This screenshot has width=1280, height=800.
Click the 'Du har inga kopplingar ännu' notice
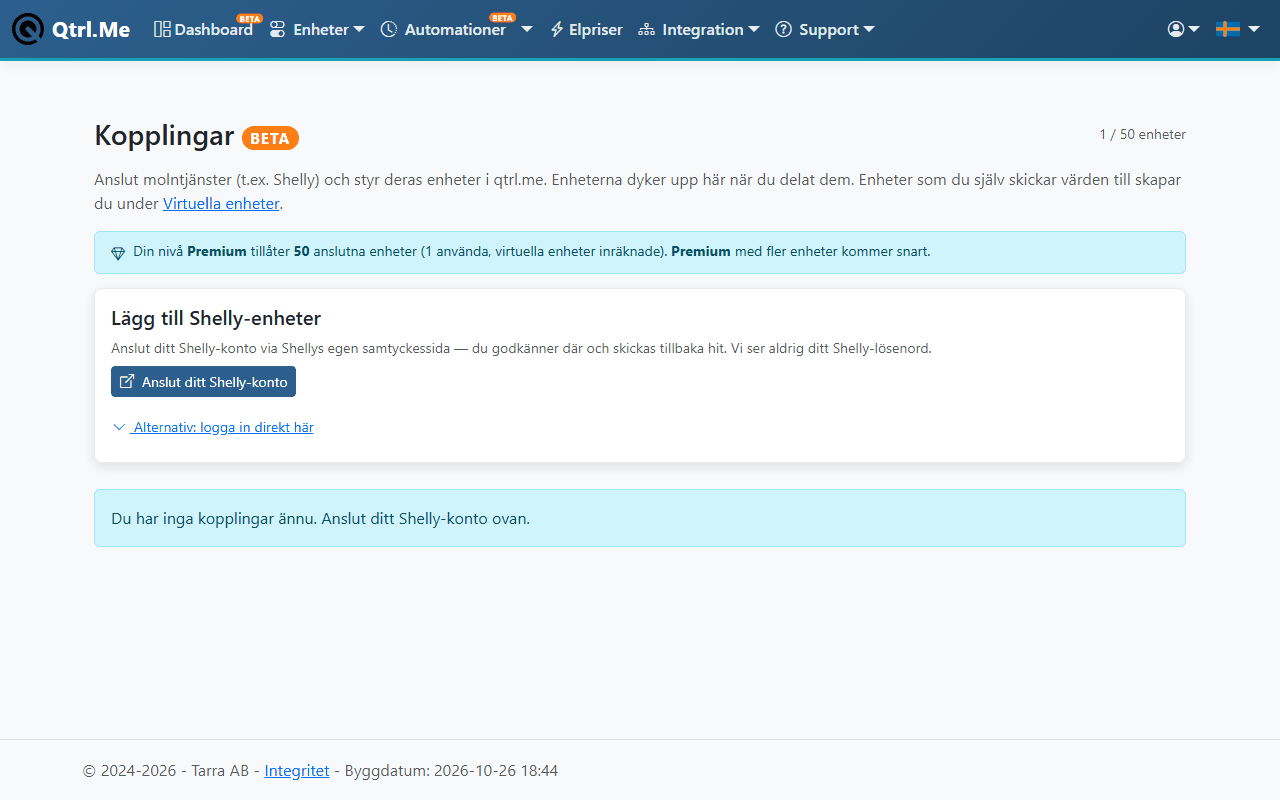click(640, 518)
